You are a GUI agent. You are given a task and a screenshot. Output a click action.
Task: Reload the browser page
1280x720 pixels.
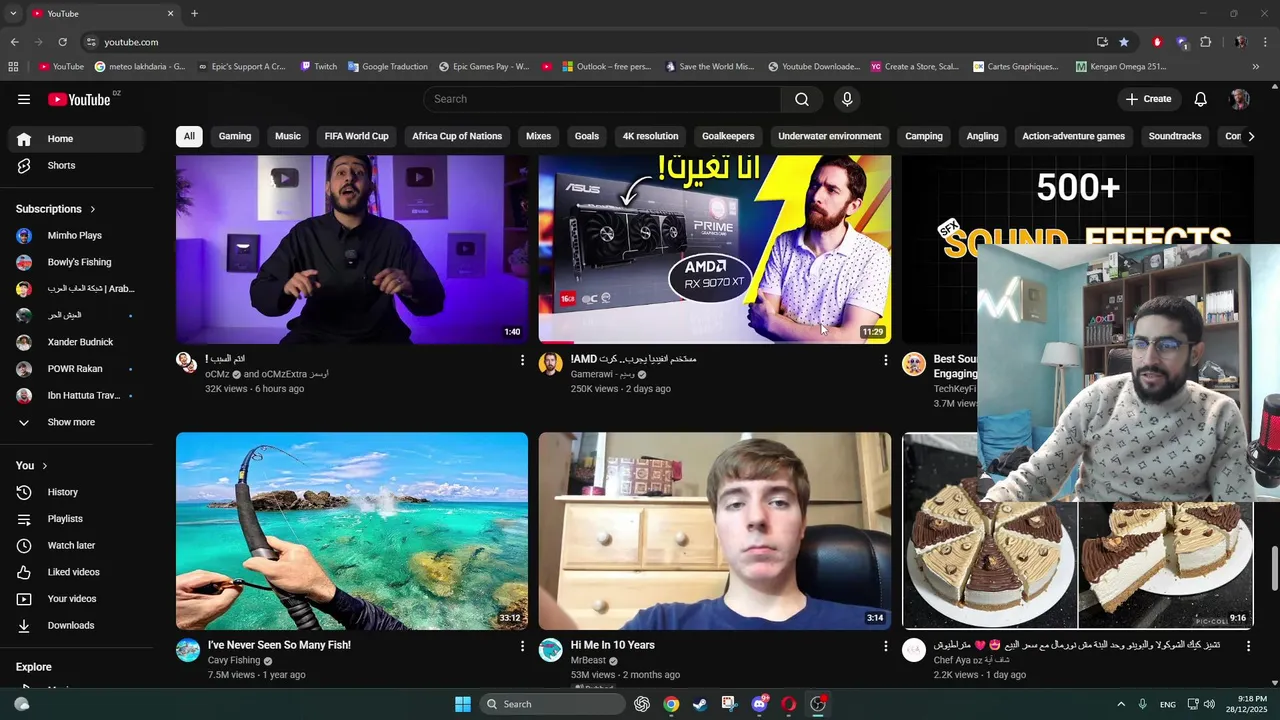62,42
